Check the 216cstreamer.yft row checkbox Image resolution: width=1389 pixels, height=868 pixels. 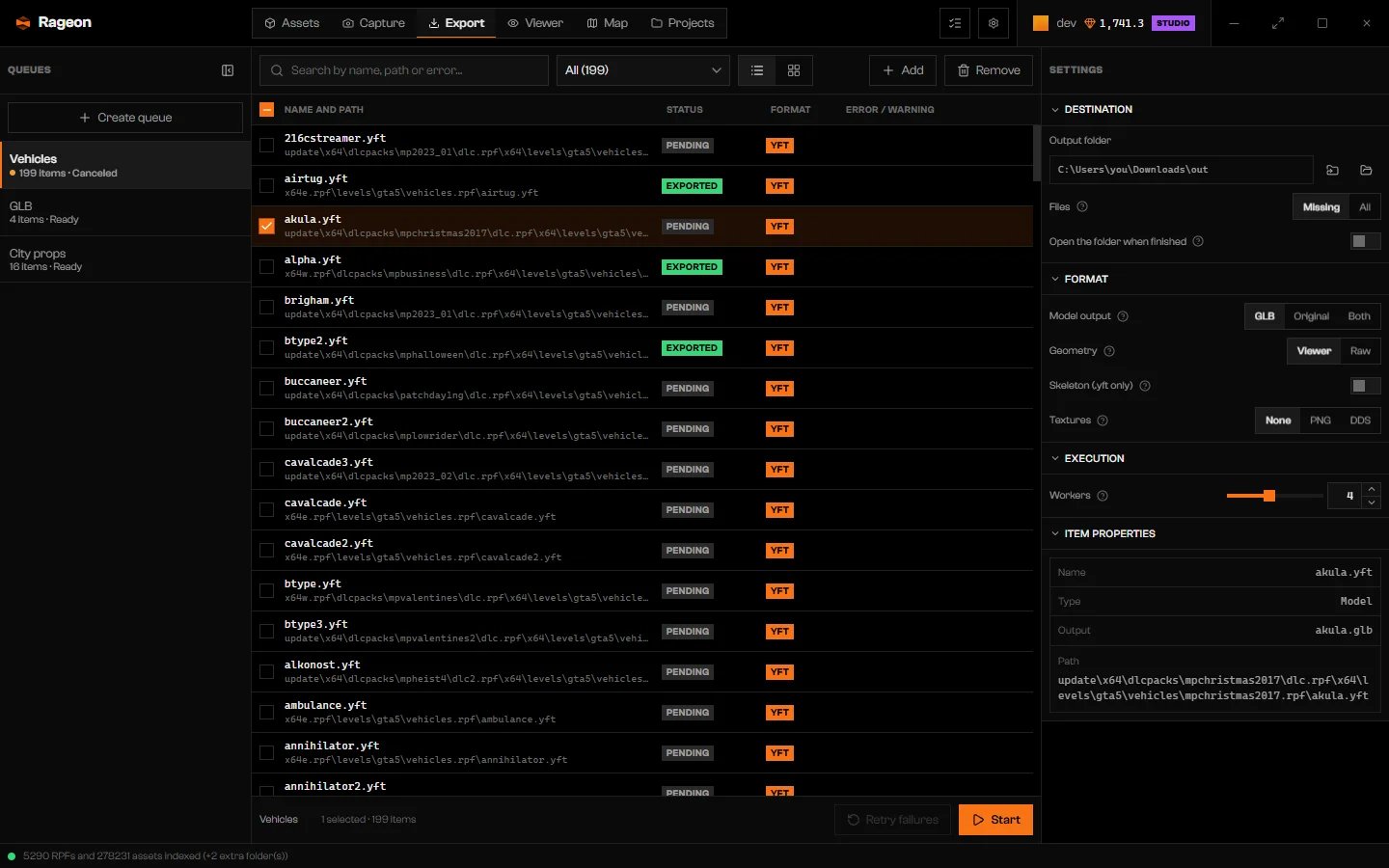tap(267, 146)
